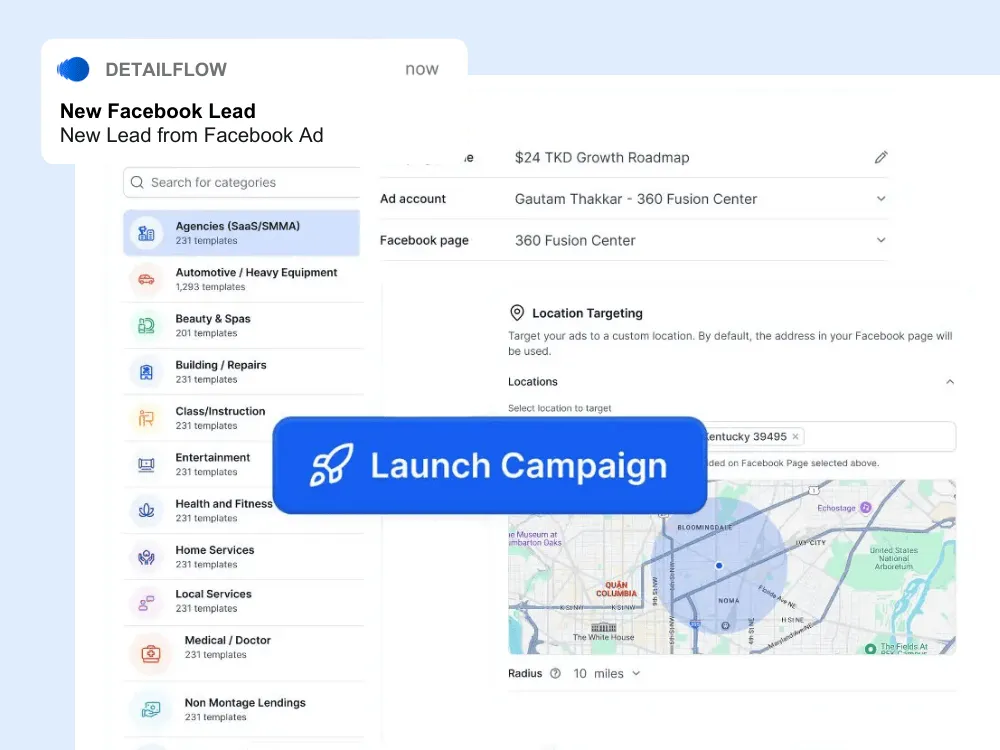The width and height of the screenshot is (1000, 750).
Task: Click the 'Select location to target' label
Action: [x=559, y=408]
